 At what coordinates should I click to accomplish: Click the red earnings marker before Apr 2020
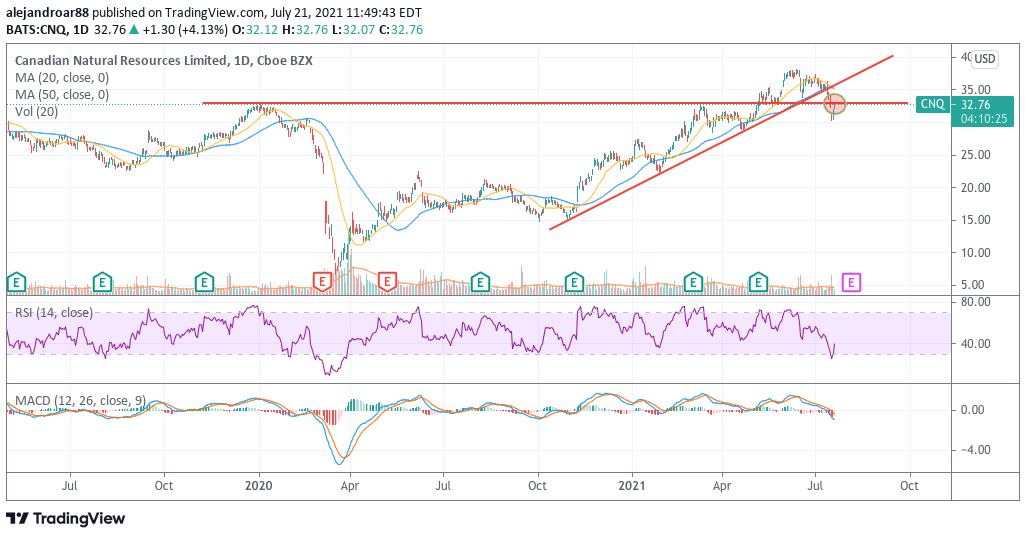(322, 282)
